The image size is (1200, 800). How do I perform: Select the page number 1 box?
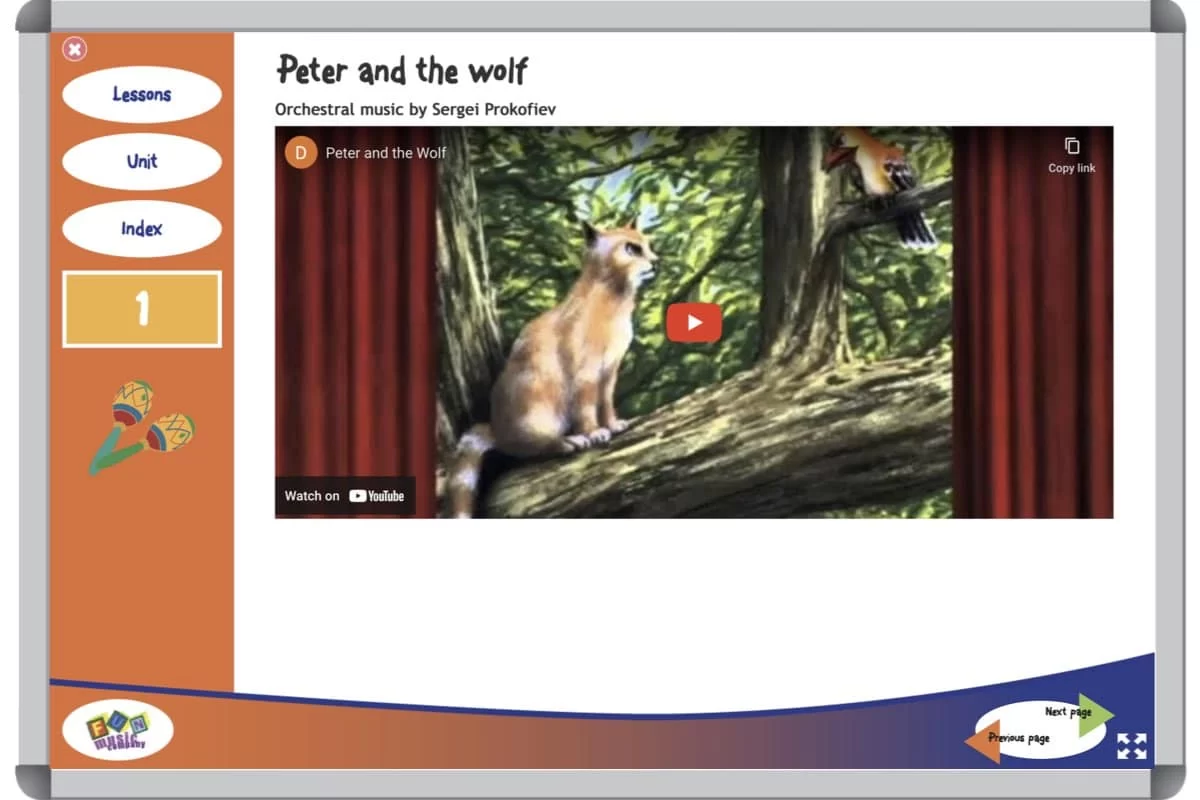[142, 309]
